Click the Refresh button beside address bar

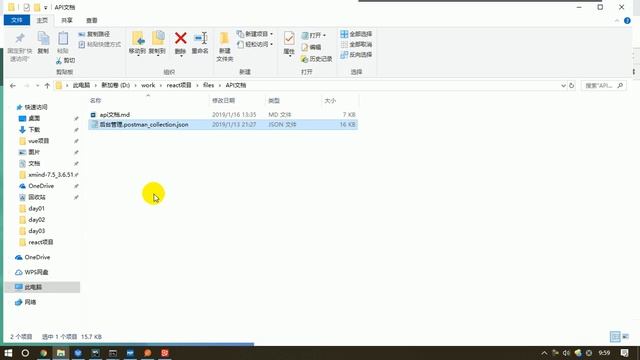571,86
